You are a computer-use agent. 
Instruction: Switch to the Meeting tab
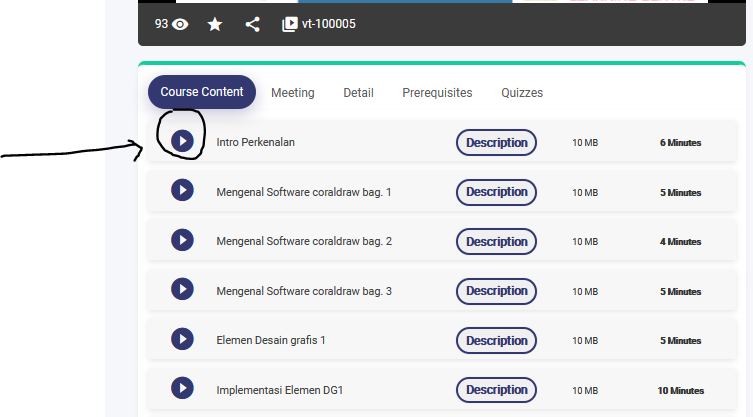coord(292,92)
